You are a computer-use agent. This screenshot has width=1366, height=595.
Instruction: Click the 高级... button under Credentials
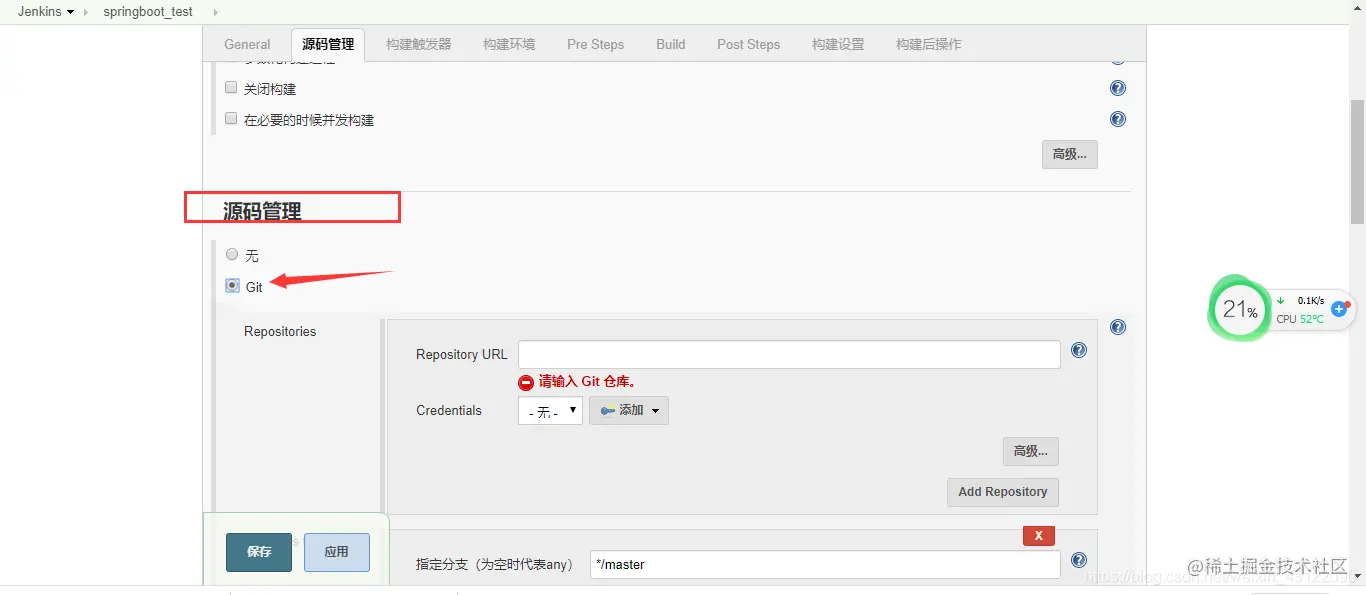1031,451
